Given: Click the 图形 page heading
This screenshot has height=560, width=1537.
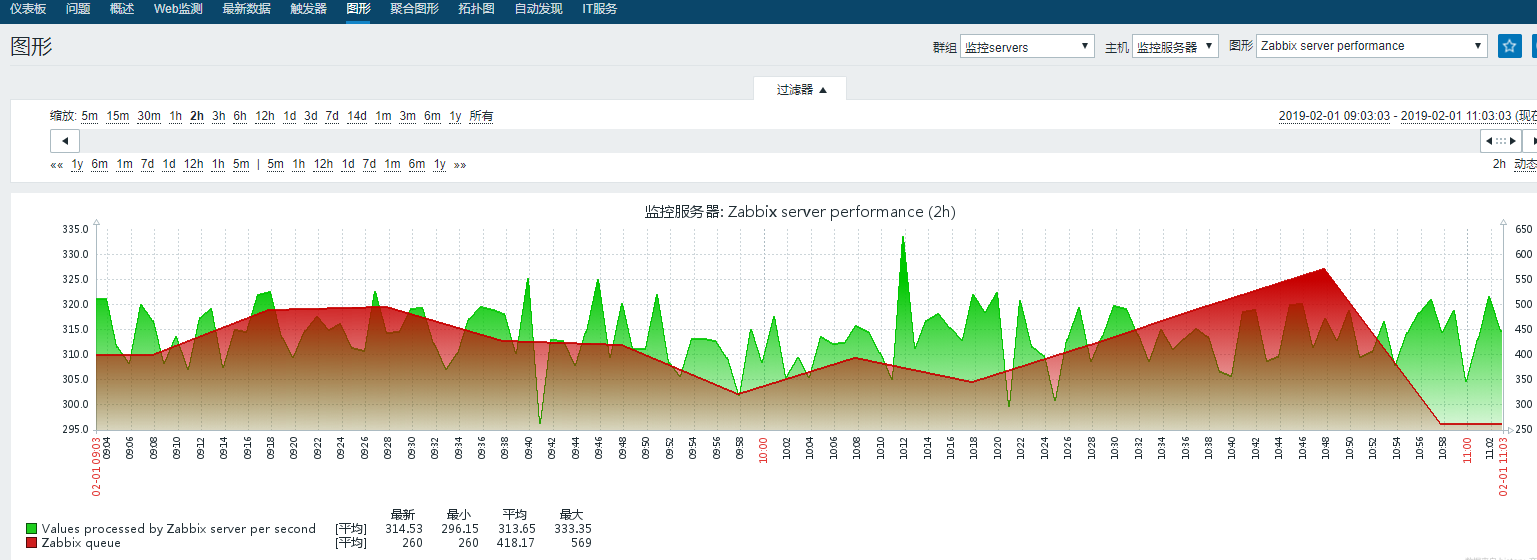Looking at the screenshot, I should click(x=32, y=46).
